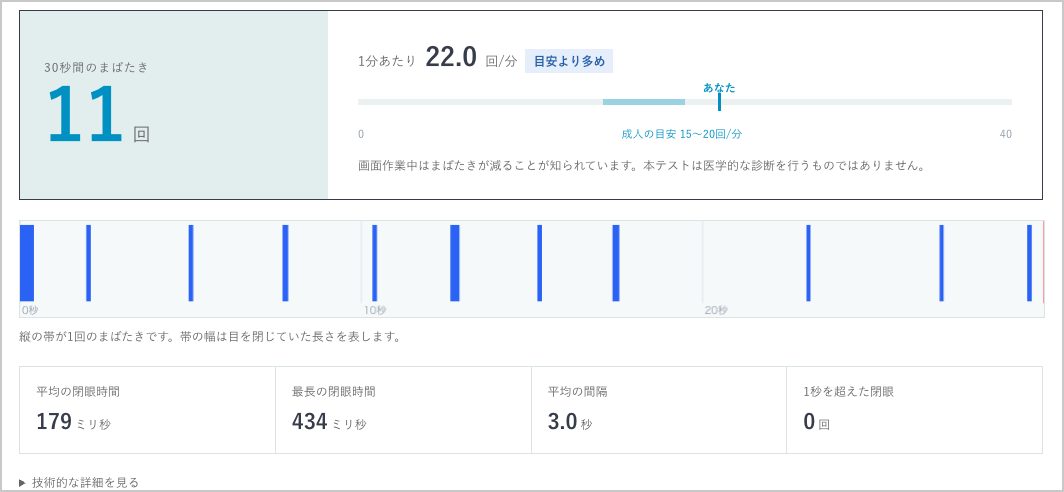Expand the 技術的な詳細を見る disclosure
The width and height of the screenshot is (1064, 492).
pyautogui.click(x=79, y=482)
